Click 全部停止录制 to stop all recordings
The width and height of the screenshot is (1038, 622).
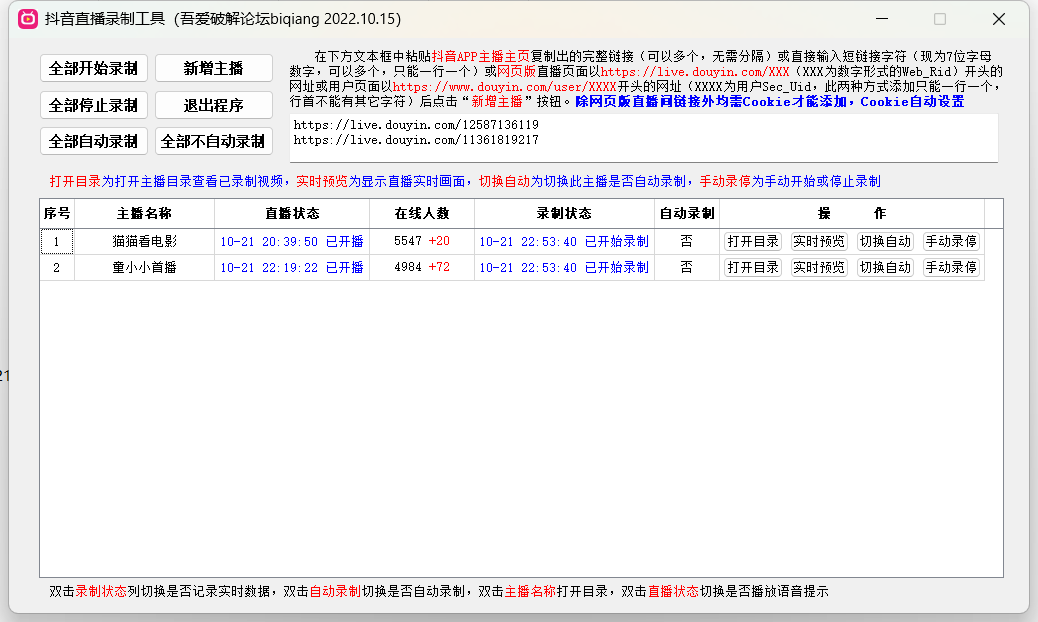94,105
